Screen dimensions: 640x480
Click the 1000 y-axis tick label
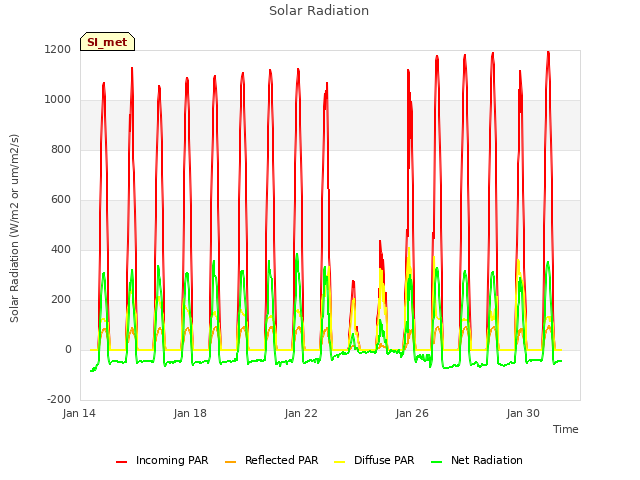click(58, 100)
